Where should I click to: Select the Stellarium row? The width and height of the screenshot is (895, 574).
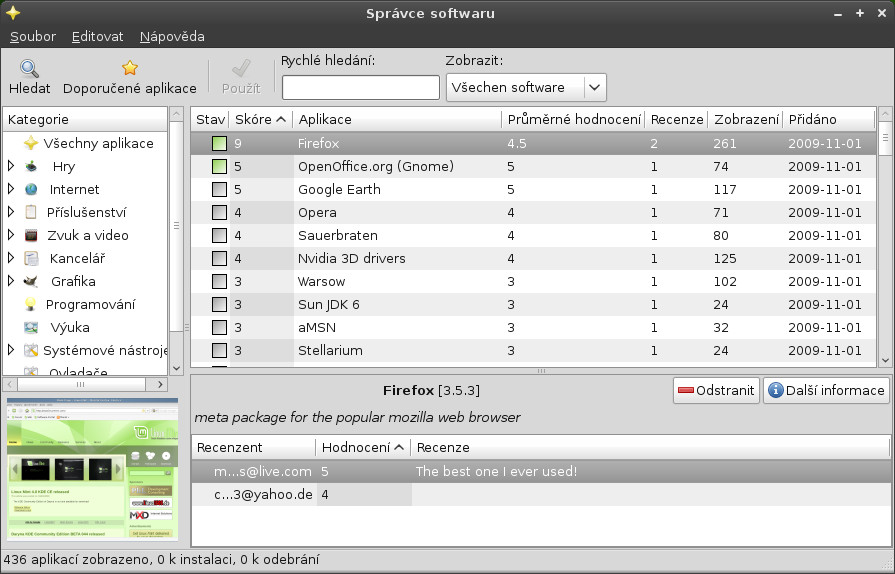(x=533, y=350)
